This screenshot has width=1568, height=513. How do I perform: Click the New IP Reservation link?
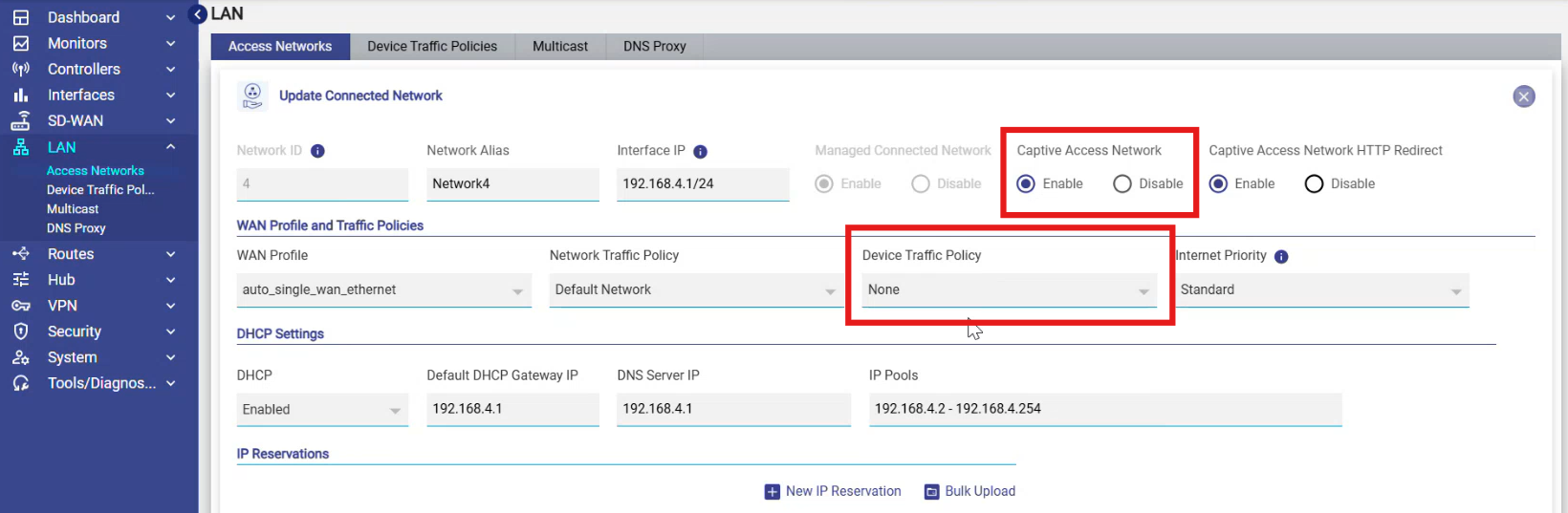(843, 491)
